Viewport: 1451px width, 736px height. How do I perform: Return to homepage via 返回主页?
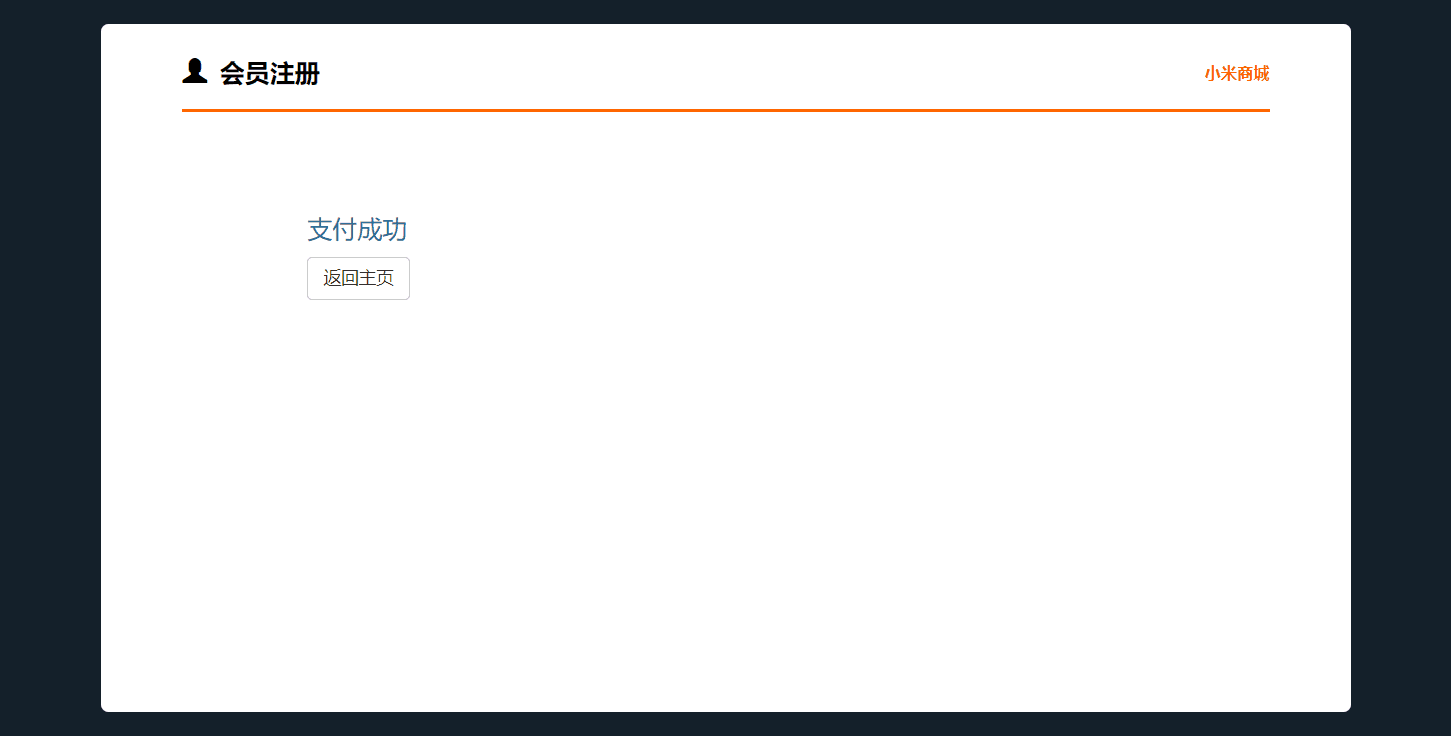click(358, 278)
